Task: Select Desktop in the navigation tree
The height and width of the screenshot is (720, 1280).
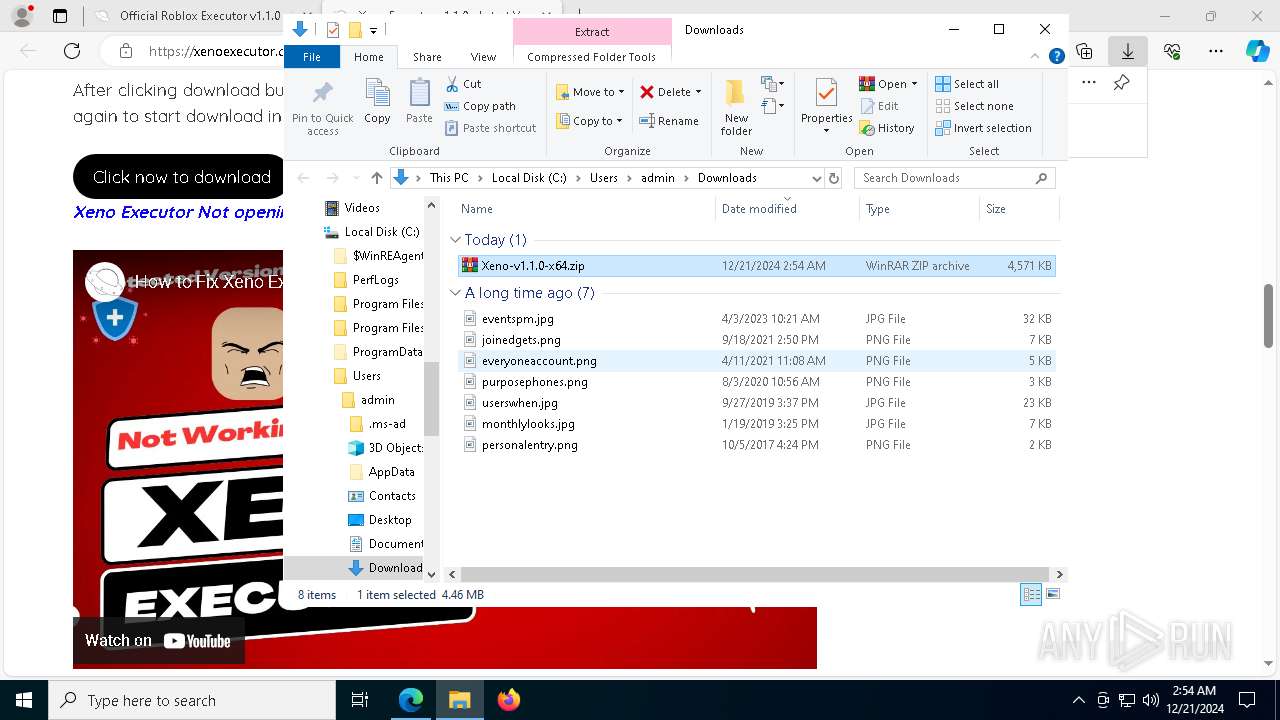Action: pyautogui.click(x=389, y=520)
